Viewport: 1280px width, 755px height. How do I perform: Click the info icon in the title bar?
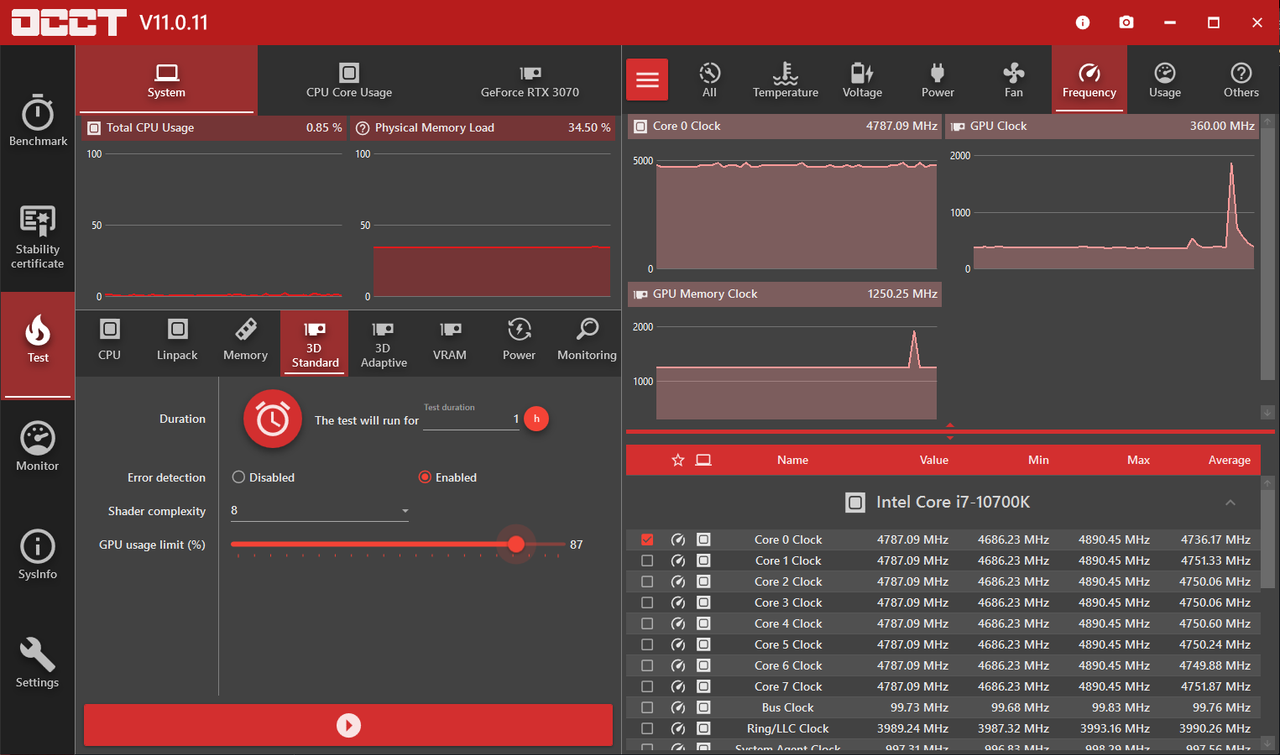[1083, 22]
